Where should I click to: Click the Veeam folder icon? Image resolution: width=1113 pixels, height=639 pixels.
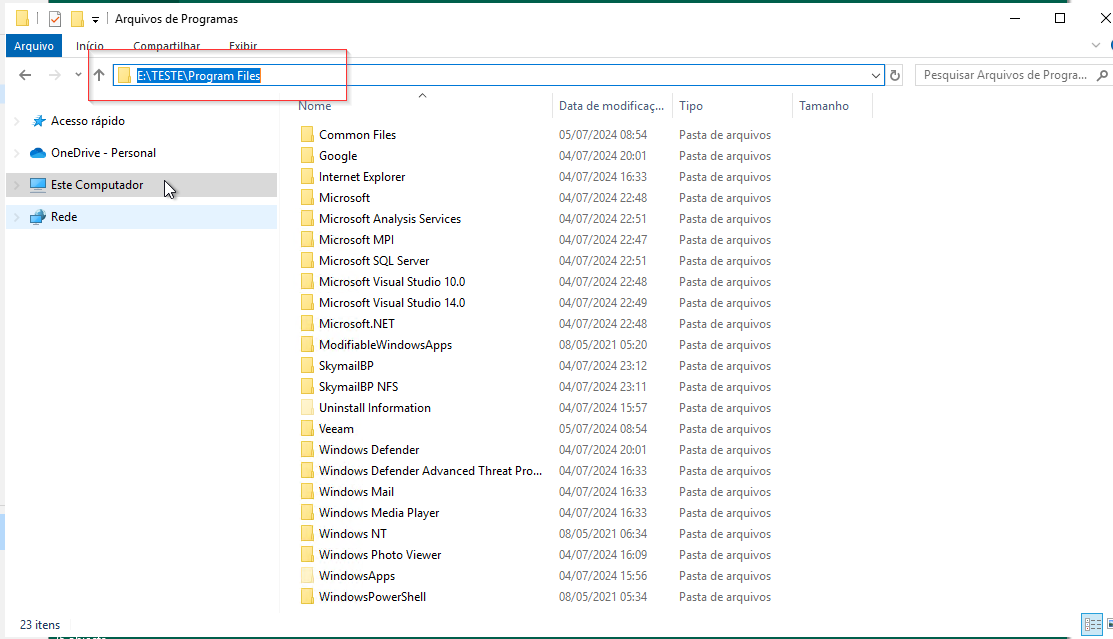307,429
